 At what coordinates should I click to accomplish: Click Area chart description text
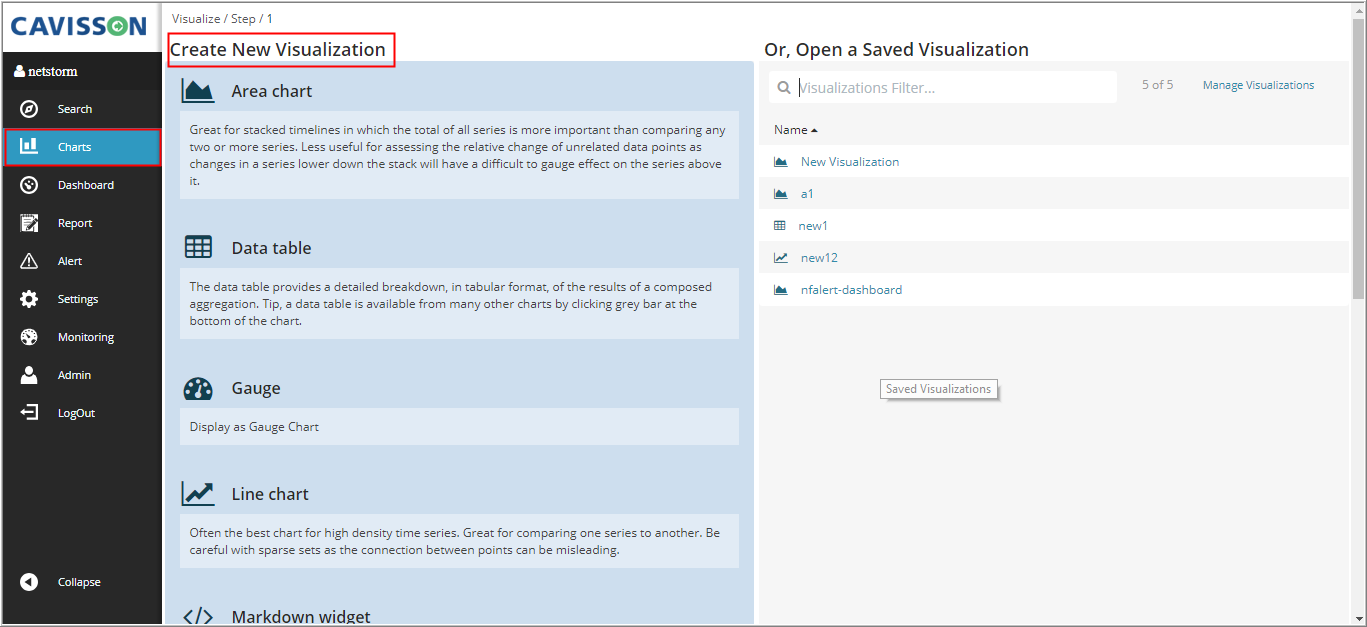[x=459, y=156]
